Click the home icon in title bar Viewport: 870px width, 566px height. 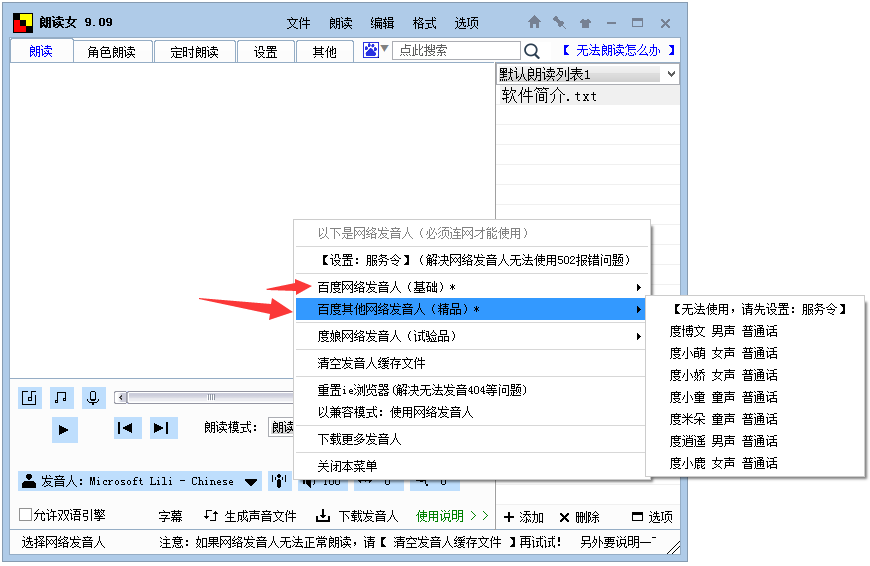tap(534, 22)
